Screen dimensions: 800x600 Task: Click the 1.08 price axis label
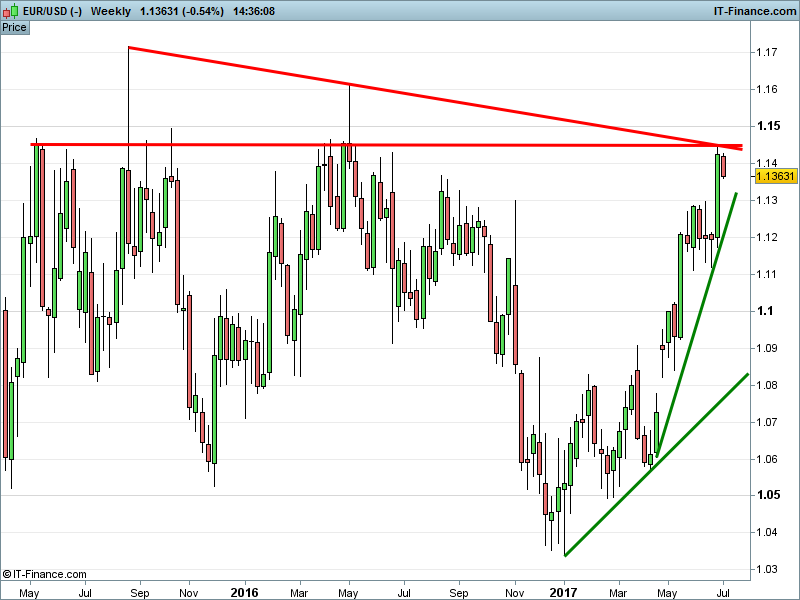click(767, 385)
